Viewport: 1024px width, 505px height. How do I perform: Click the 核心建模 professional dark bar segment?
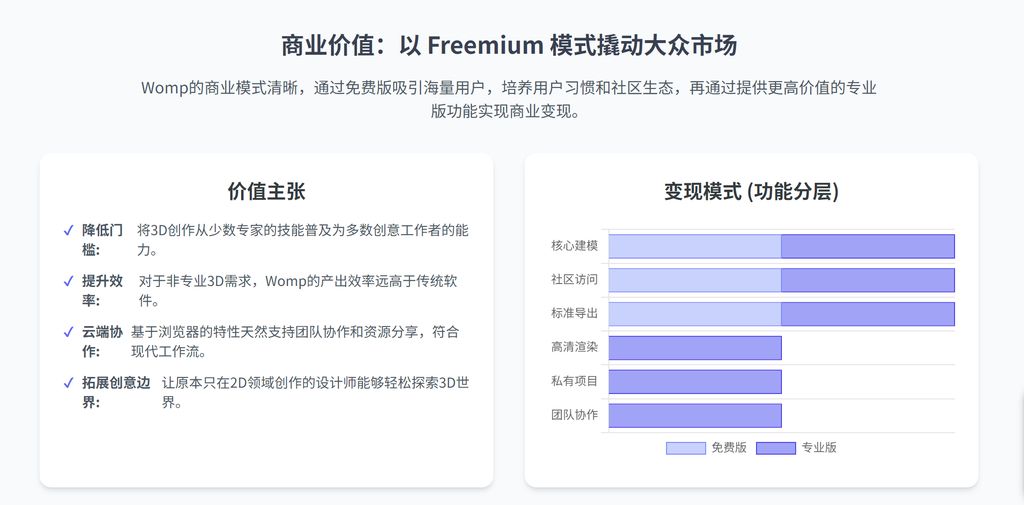tap(867, 246)
